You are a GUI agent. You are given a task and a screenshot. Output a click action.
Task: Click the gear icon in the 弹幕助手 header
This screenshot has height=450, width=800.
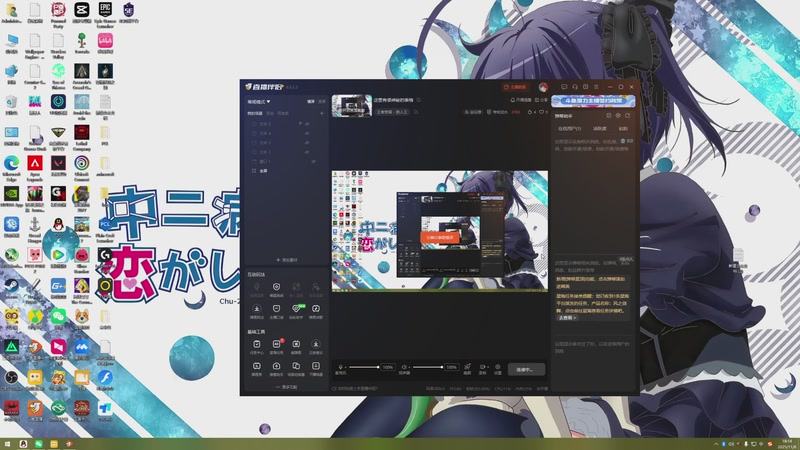coord(618,116)
